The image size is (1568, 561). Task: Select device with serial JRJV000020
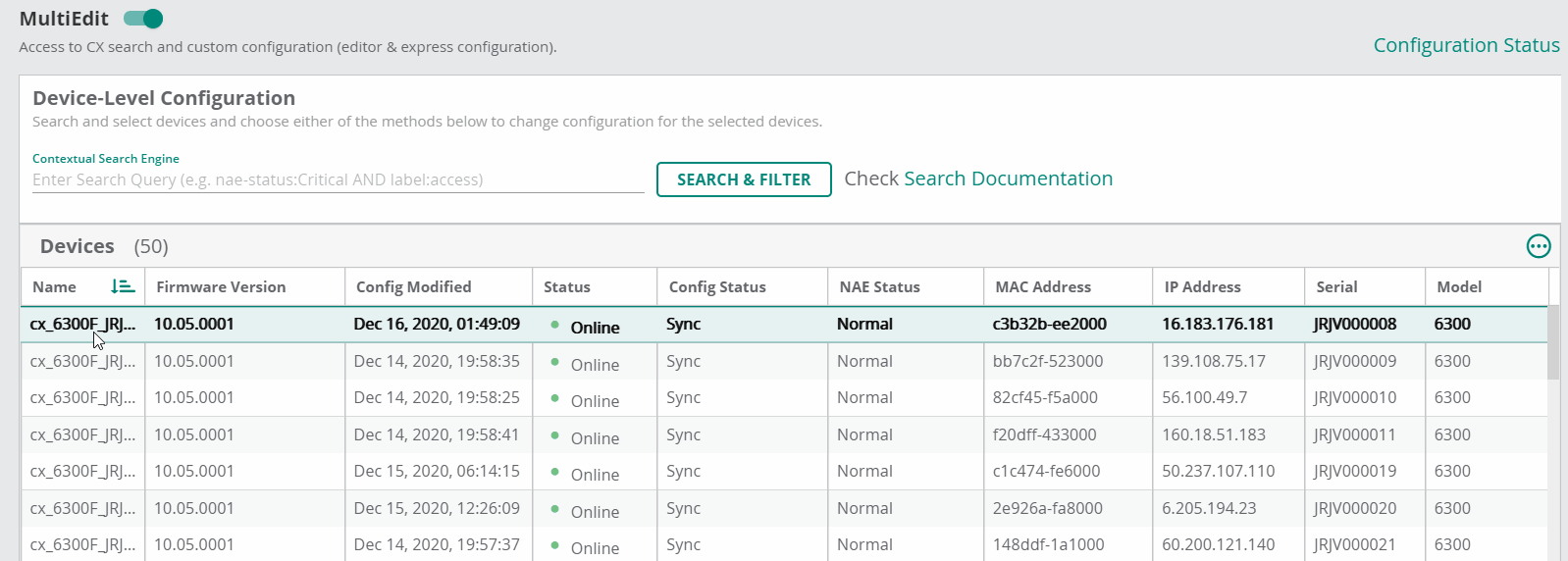click(1354, 508)
